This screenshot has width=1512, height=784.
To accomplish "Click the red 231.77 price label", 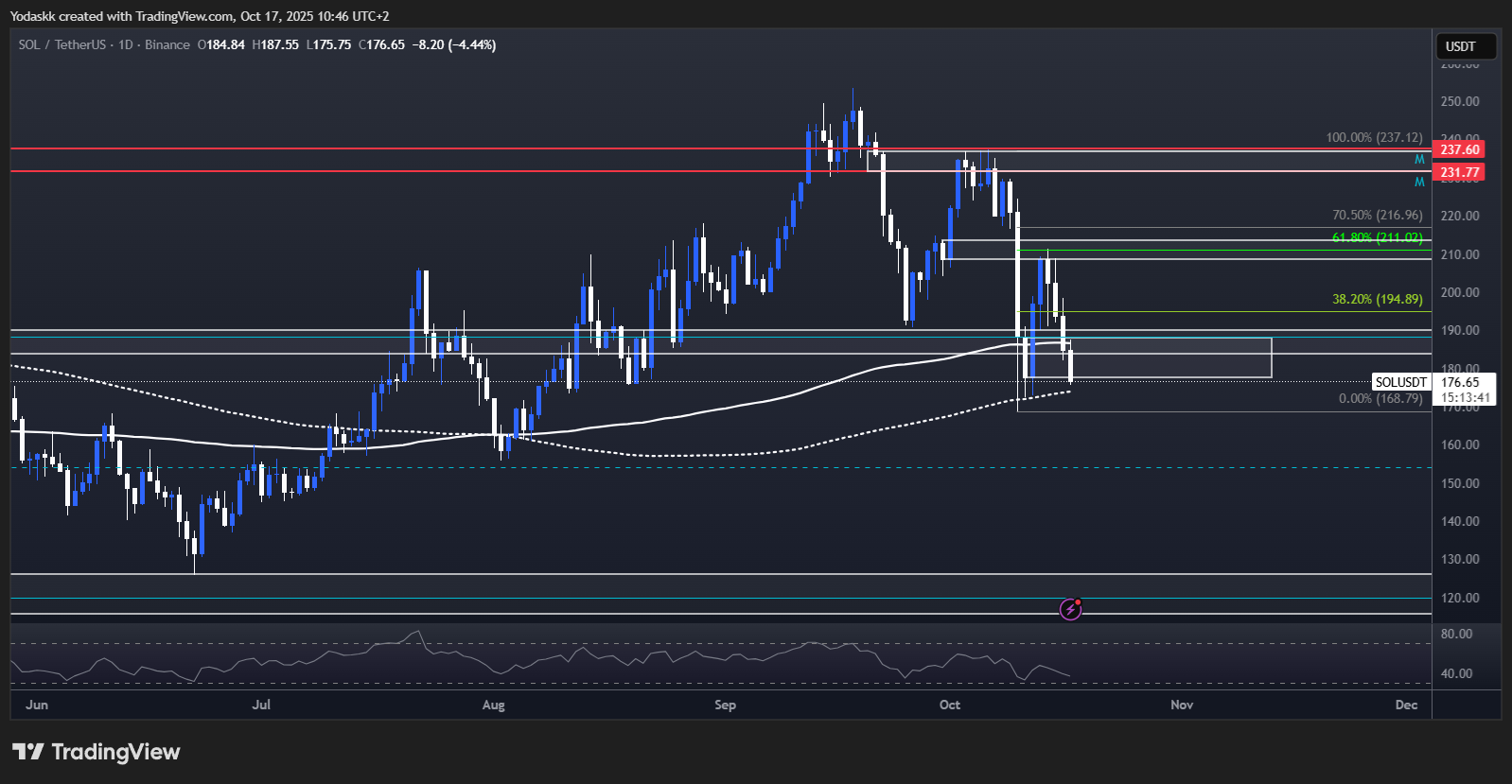I will coord(1460,172).
